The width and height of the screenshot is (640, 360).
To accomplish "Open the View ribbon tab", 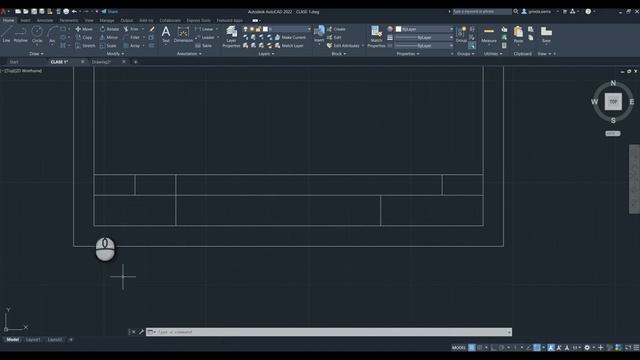I will point(89,20).
